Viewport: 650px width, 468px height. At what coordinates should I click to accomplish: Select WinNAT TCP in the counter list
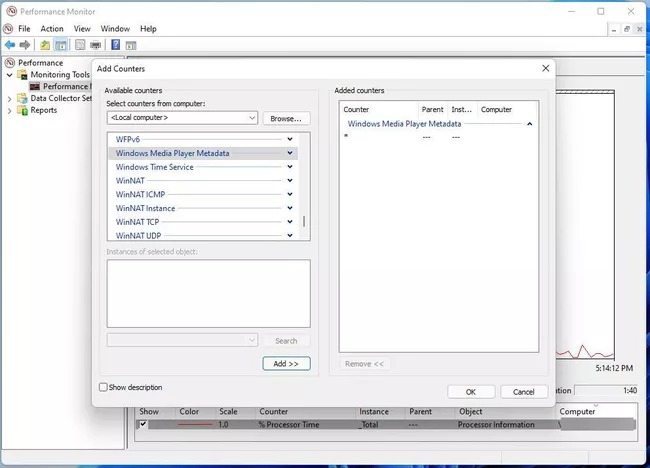(203, 222)
